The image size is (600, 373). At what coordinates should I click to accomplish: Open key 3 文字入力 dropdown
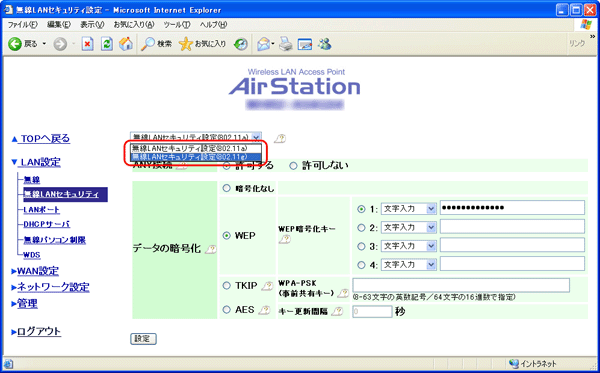click(x=409, y=246)
